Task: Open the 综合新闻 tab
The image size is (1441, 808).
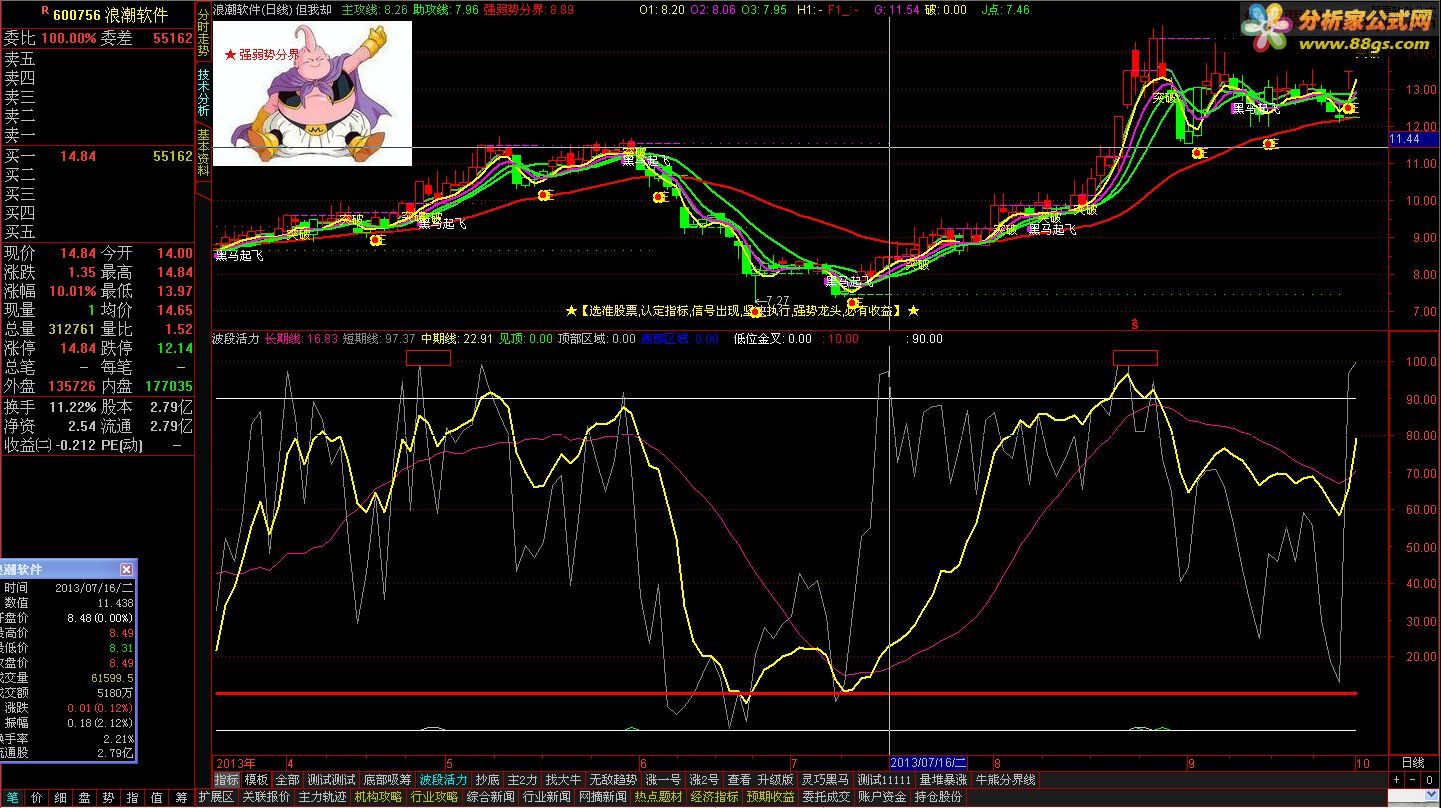Action: click(x=490, y=797)
